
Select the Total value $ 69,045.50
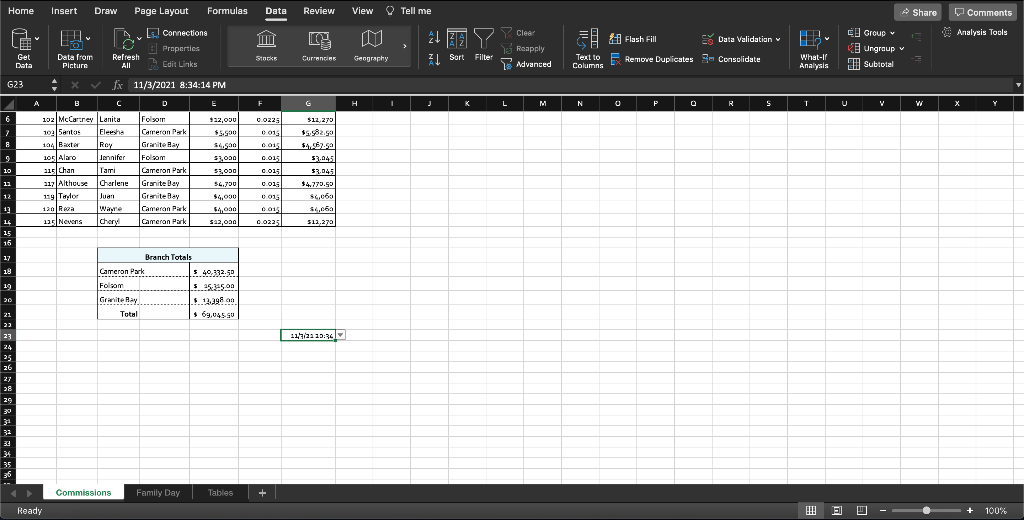pos(214,314)
